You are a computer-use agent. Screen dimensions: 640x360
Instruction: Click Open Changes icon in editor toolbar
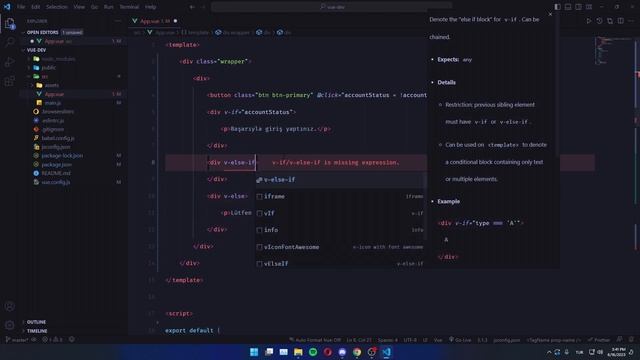(x=610, y=21)
